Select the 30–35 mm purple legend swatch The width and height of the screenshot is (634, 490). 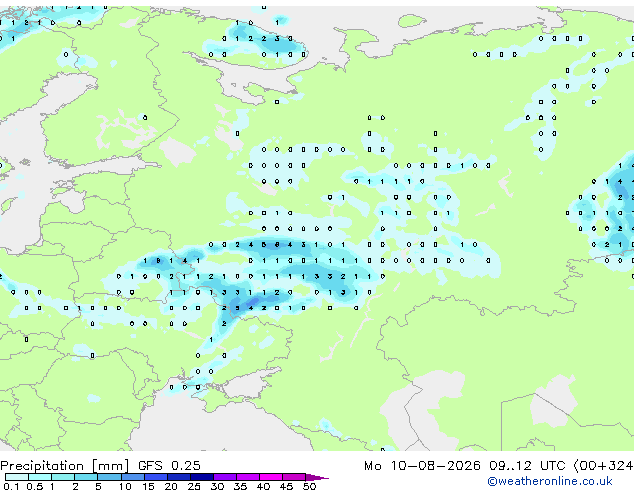(225, 477)
